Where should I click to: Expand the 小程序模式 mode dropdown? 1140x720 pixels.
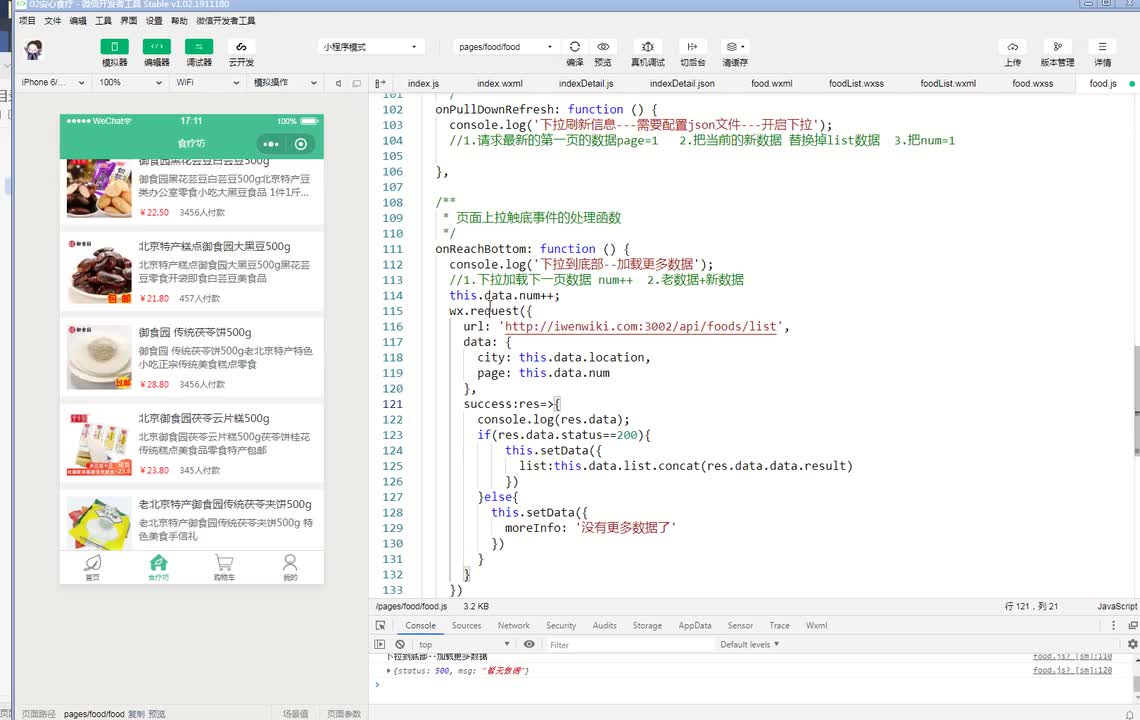pos(370,47)
